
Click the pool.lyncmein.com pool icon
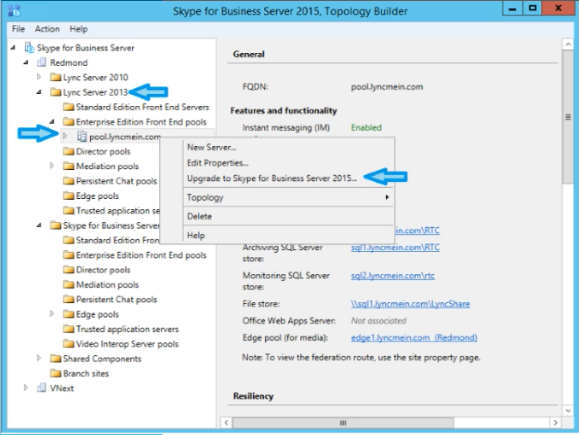81,136
